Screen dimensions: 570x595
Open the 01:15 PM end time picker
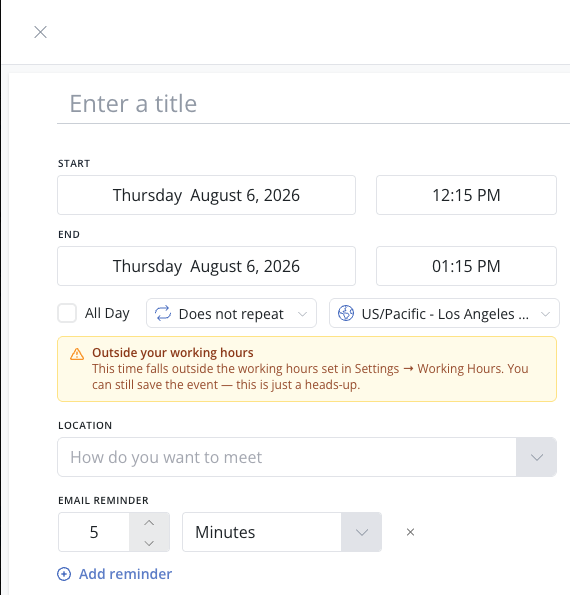466,266
